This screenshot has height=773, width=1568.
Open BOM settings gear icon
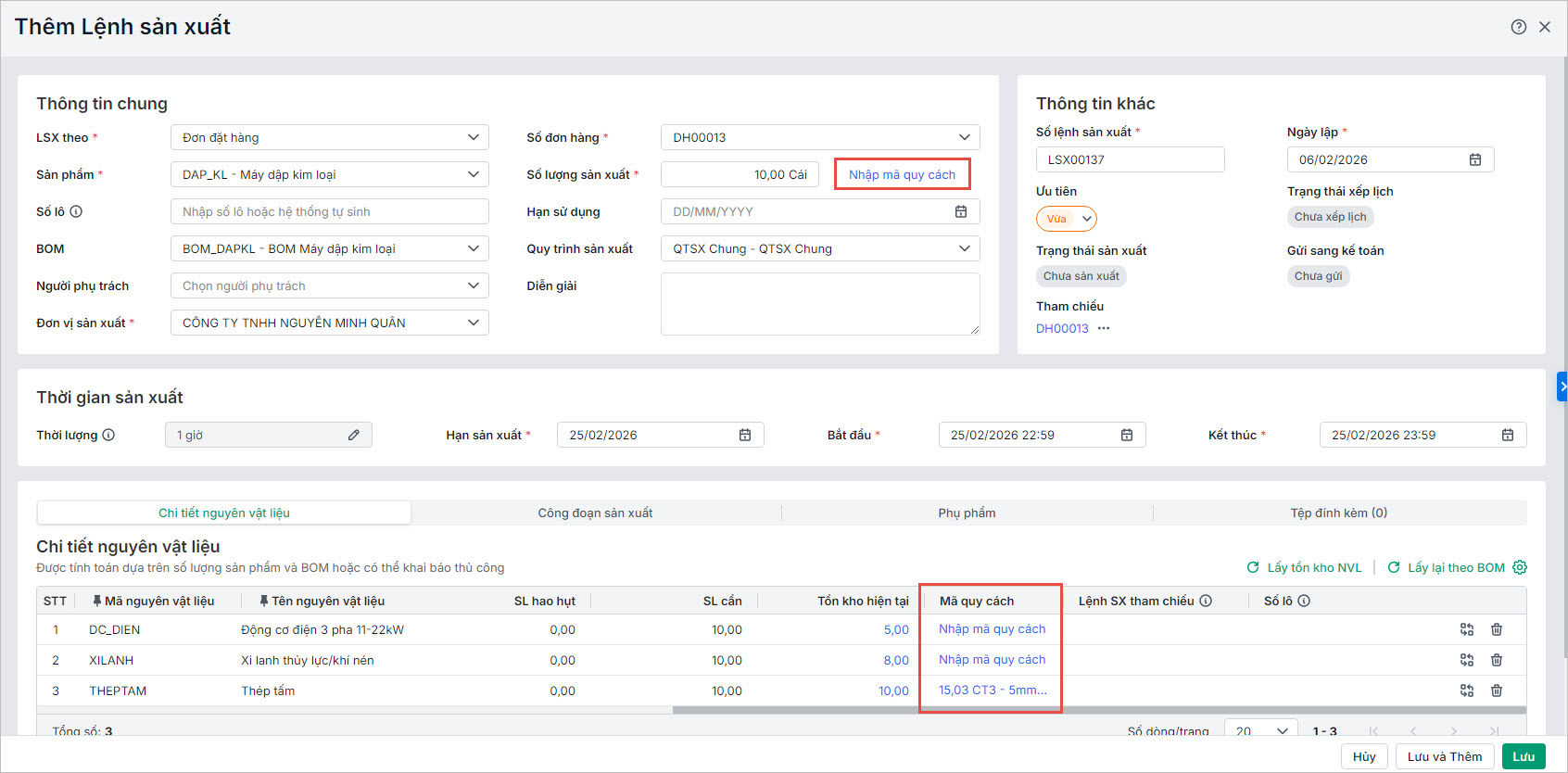pos(1520,567)
